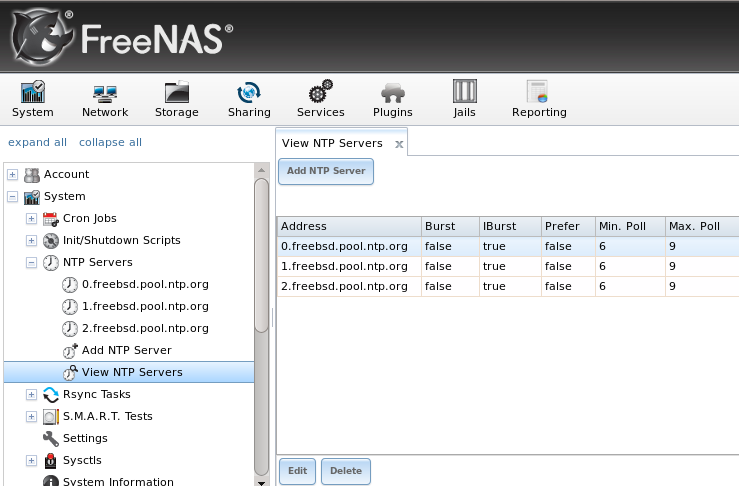The height and width of the screenshot is (486, 739).
Task: Click the S.M.A.R.T. Tests disk icon
Action: tap(50, 417)
